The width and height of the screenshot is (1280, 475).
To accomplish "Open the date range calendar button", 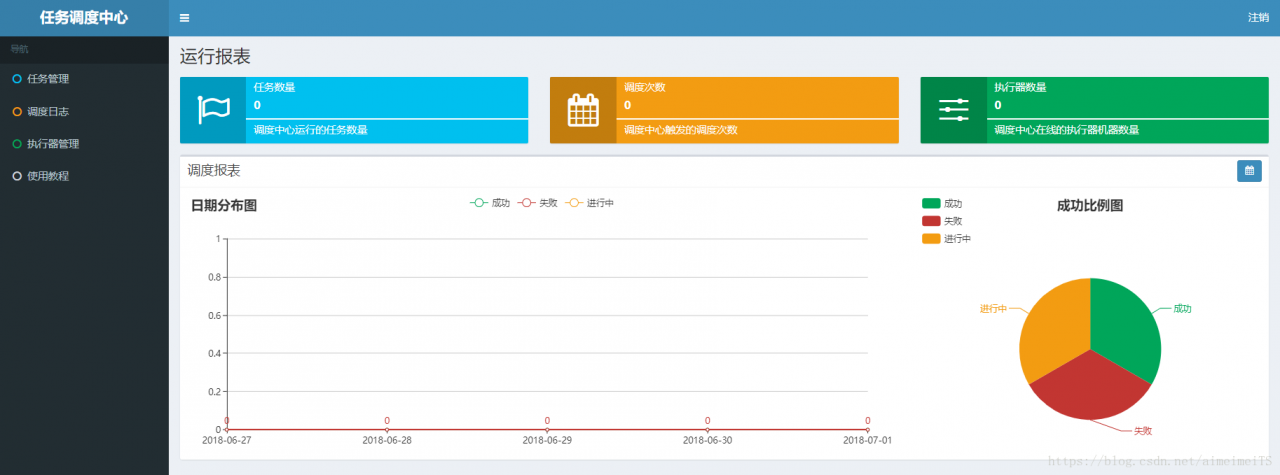I will point(1249,171).
